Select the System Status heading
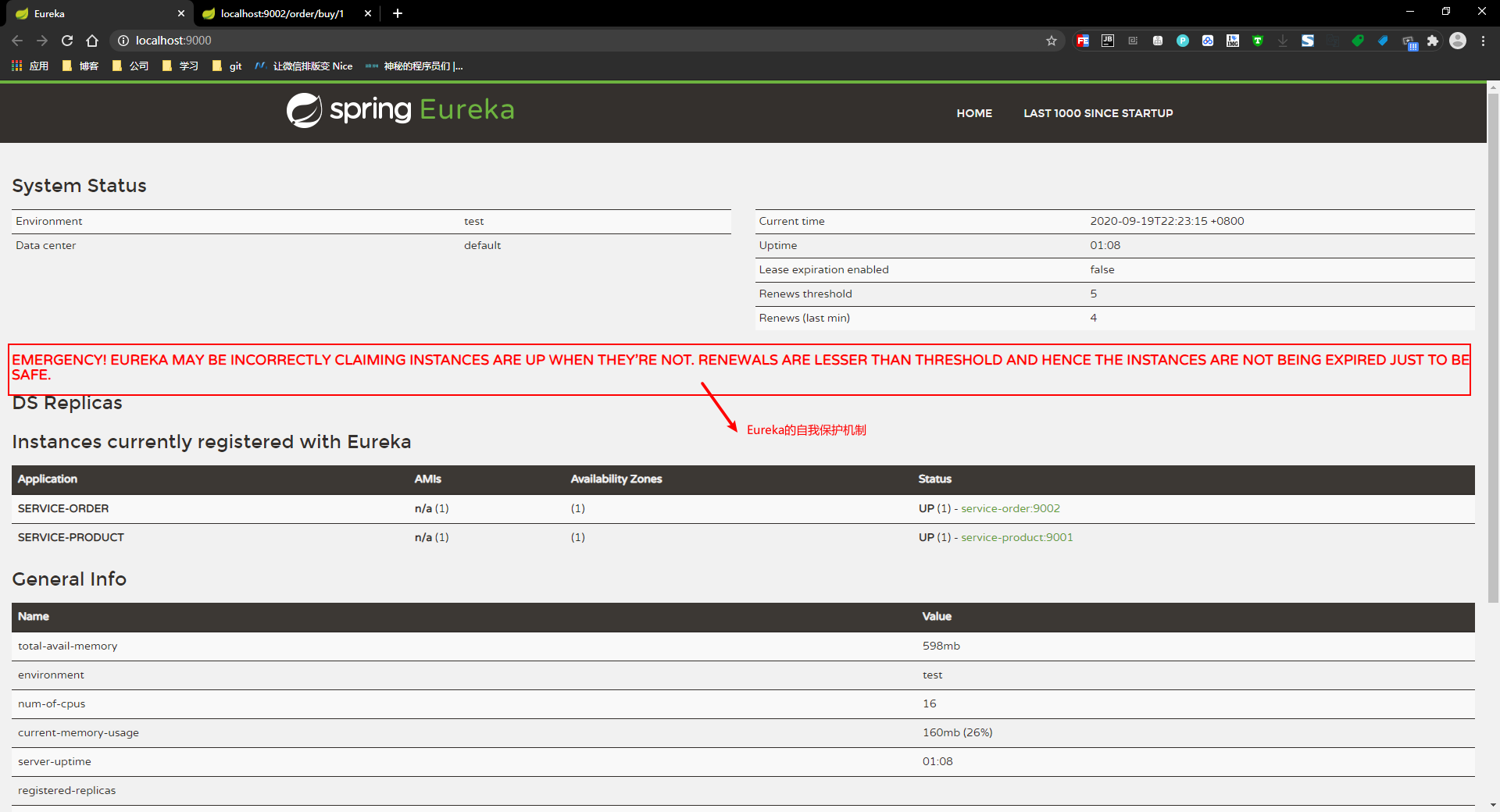 [x=79, y=186]
